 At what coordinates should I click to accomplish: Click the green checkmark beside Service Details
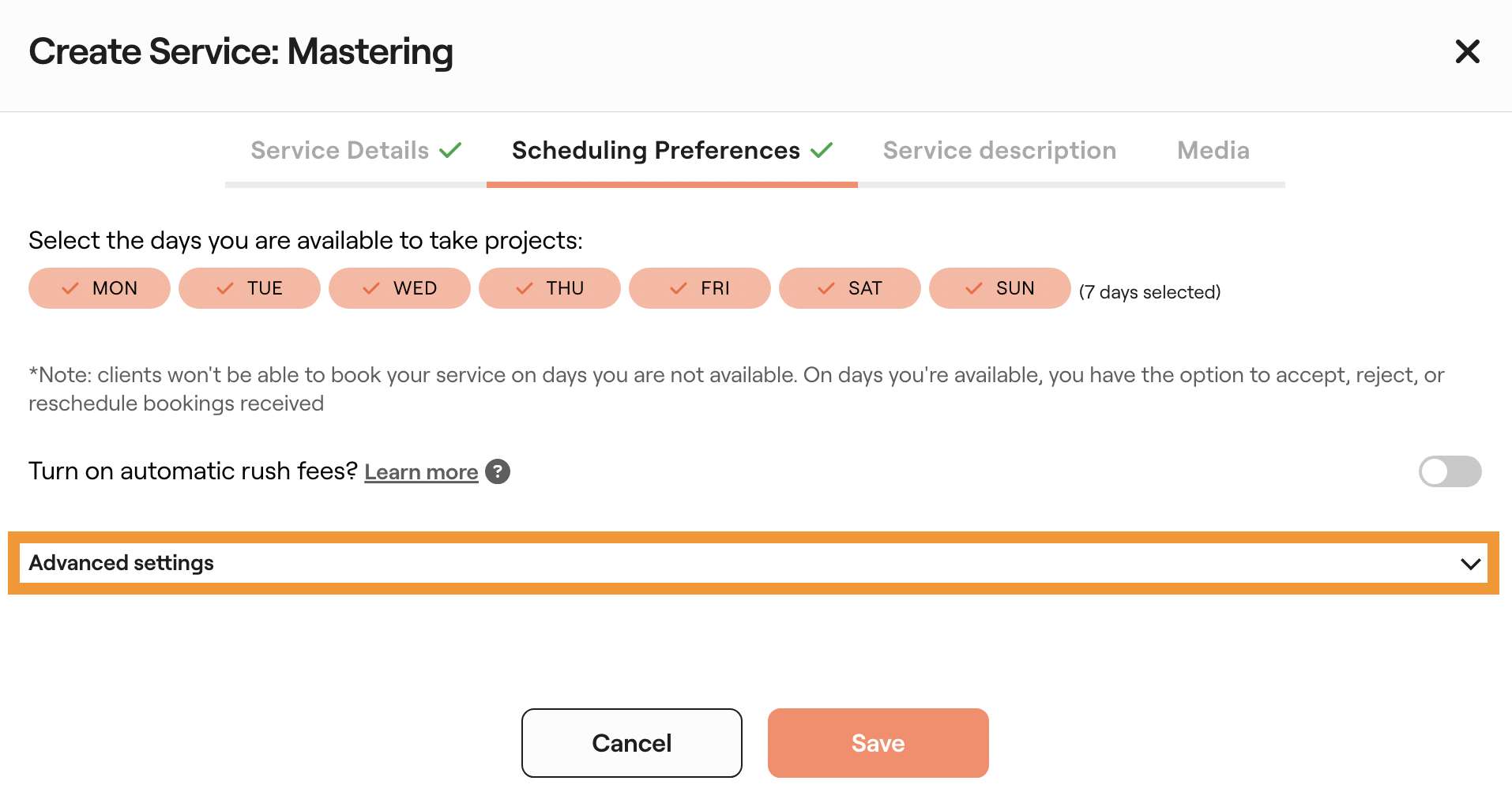[450, 149]
